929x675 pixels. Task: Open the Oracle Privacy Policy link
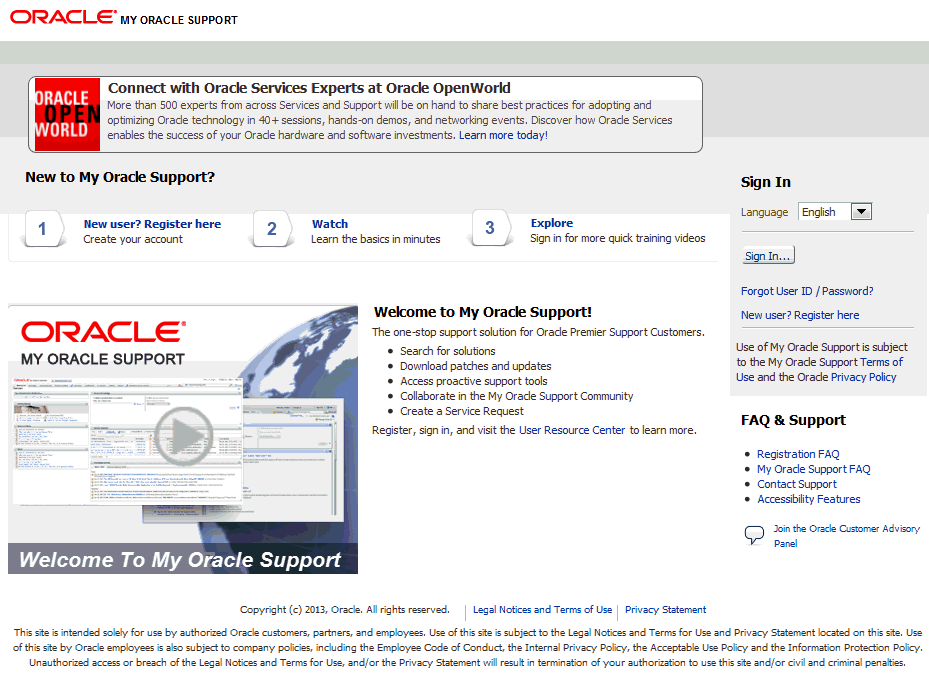point(863,377)
